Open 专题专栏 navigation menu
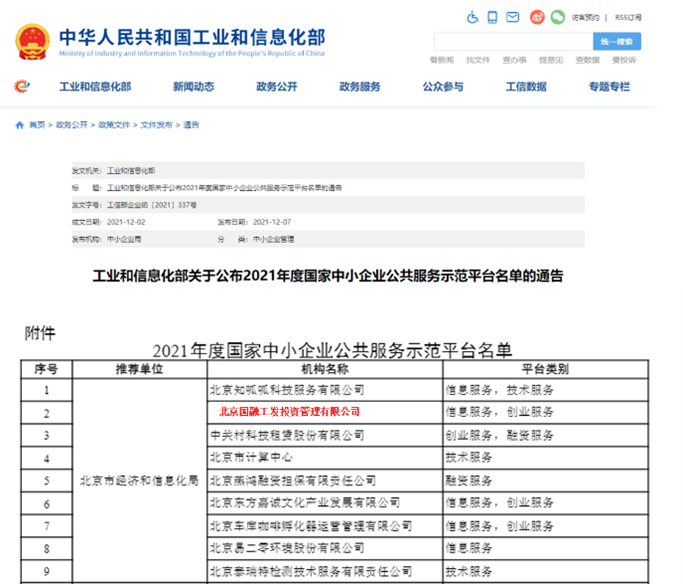The width and height of the screenshot is (683, 584). (x=609, y=87)
